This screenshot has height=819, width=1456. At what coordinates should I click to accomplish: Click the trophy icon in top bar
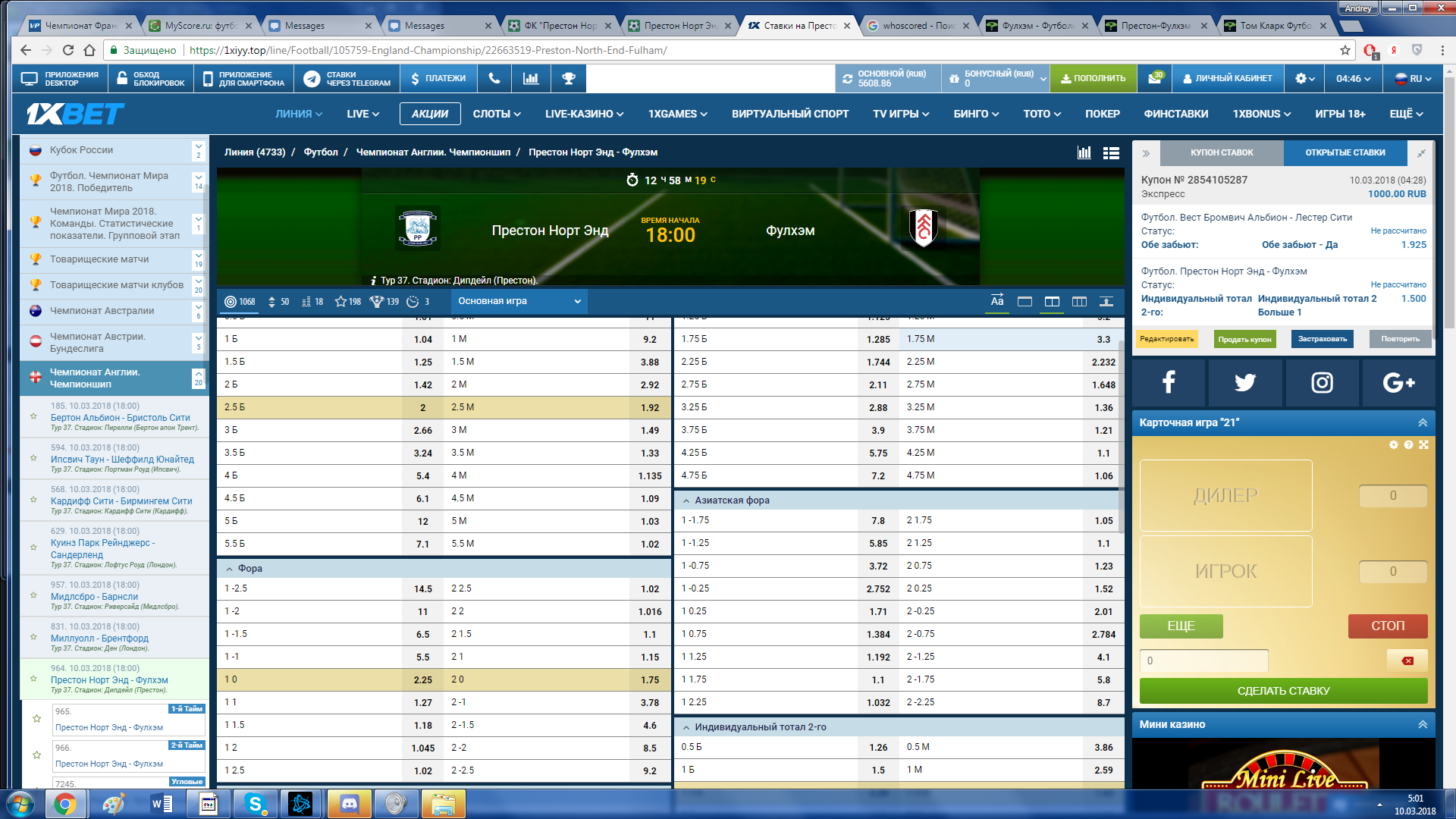[x=568, y=78]
